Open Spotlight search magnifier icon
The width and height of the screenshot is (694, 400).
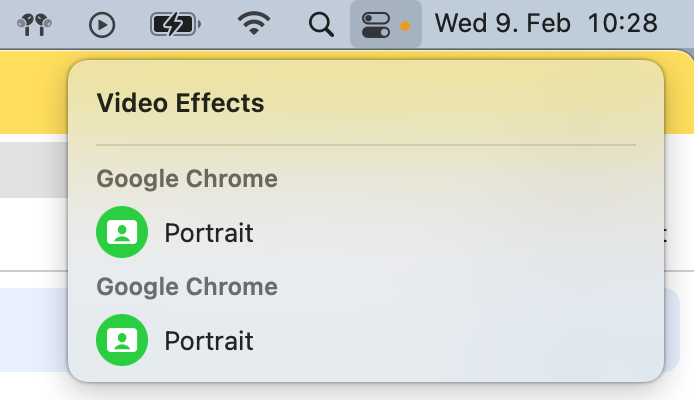[321, 24]
